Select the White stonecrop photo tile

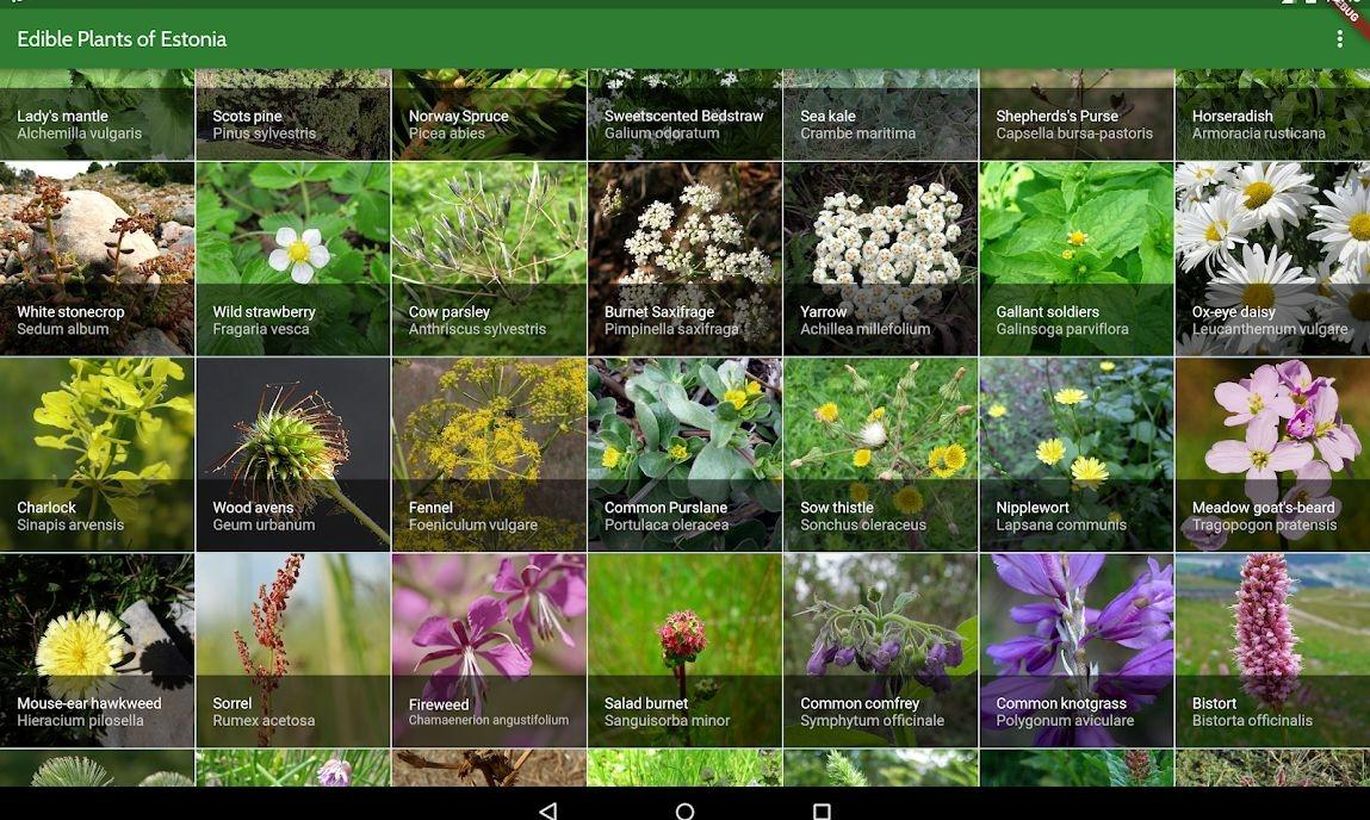(x=97, y=259)
